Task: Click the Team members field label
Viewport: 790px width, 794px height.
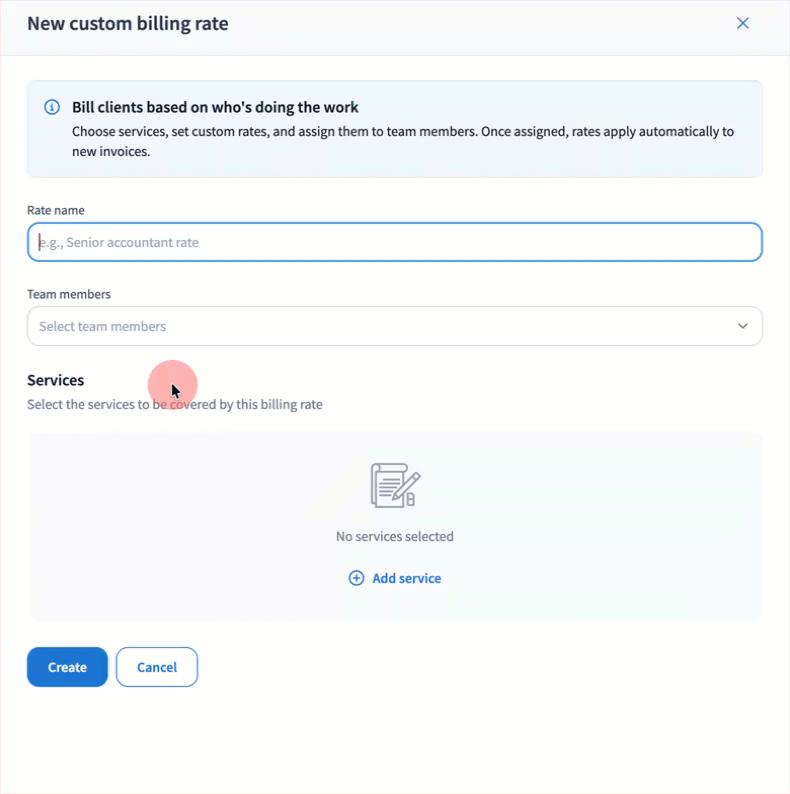Action: tap(69, 294)
